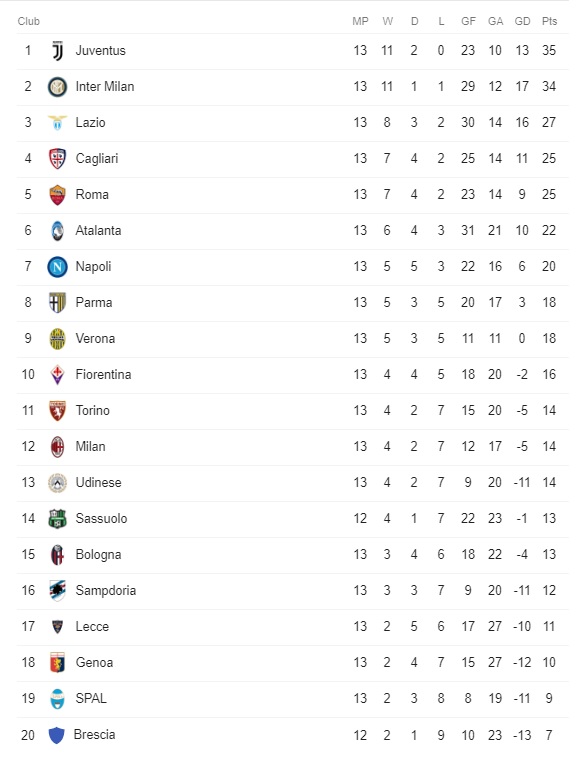Select the Torino table row name
This screenshot has width=582, height=764.
click(x=92, y=411)
